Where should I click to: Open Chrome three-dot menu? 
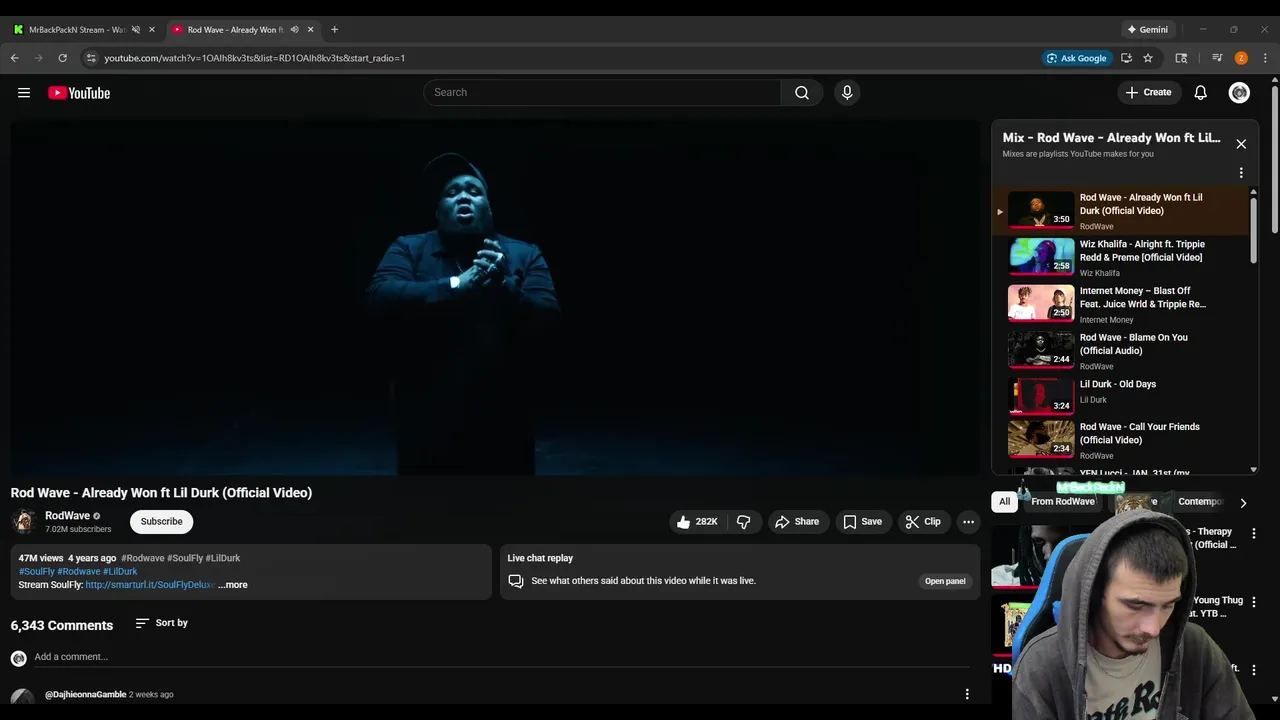click(x=1265, y=58)
